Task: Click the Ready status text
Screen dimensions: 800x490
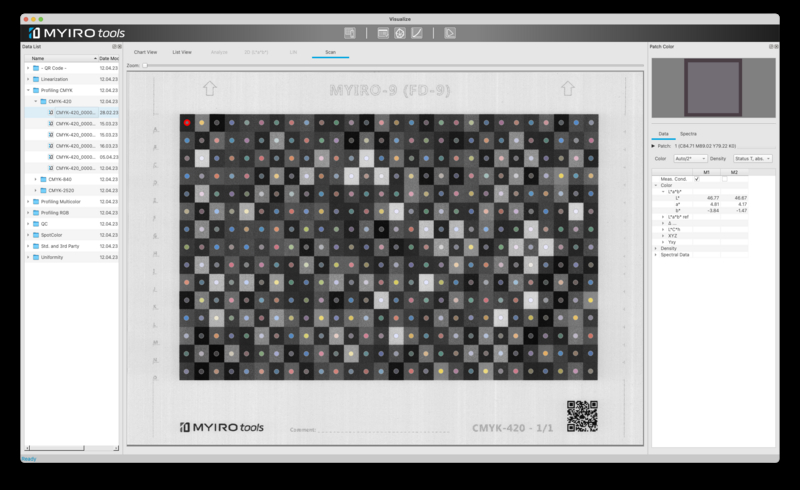Action: 29,459
